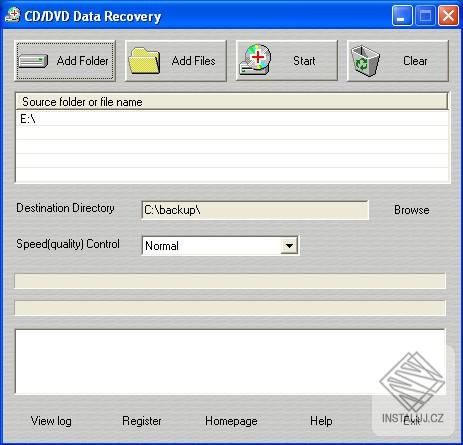Open the Speed(quality) Control dropdown arrow

289,246
